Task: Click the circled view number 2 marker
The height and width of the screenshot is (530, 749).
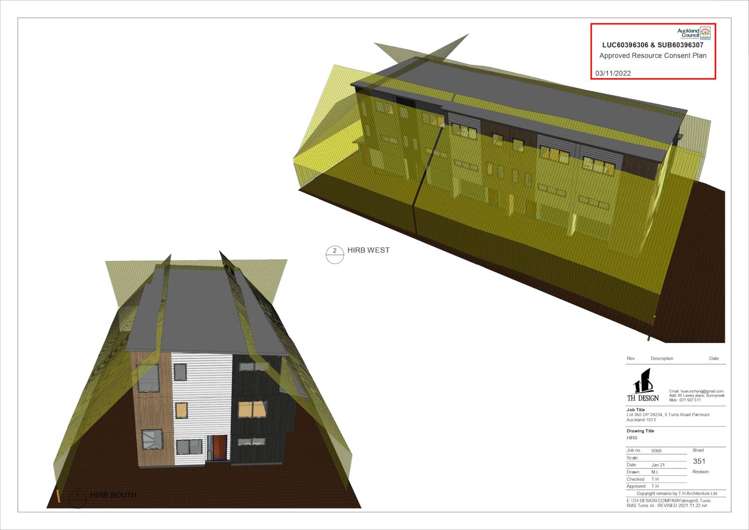Action: [335, 254]
